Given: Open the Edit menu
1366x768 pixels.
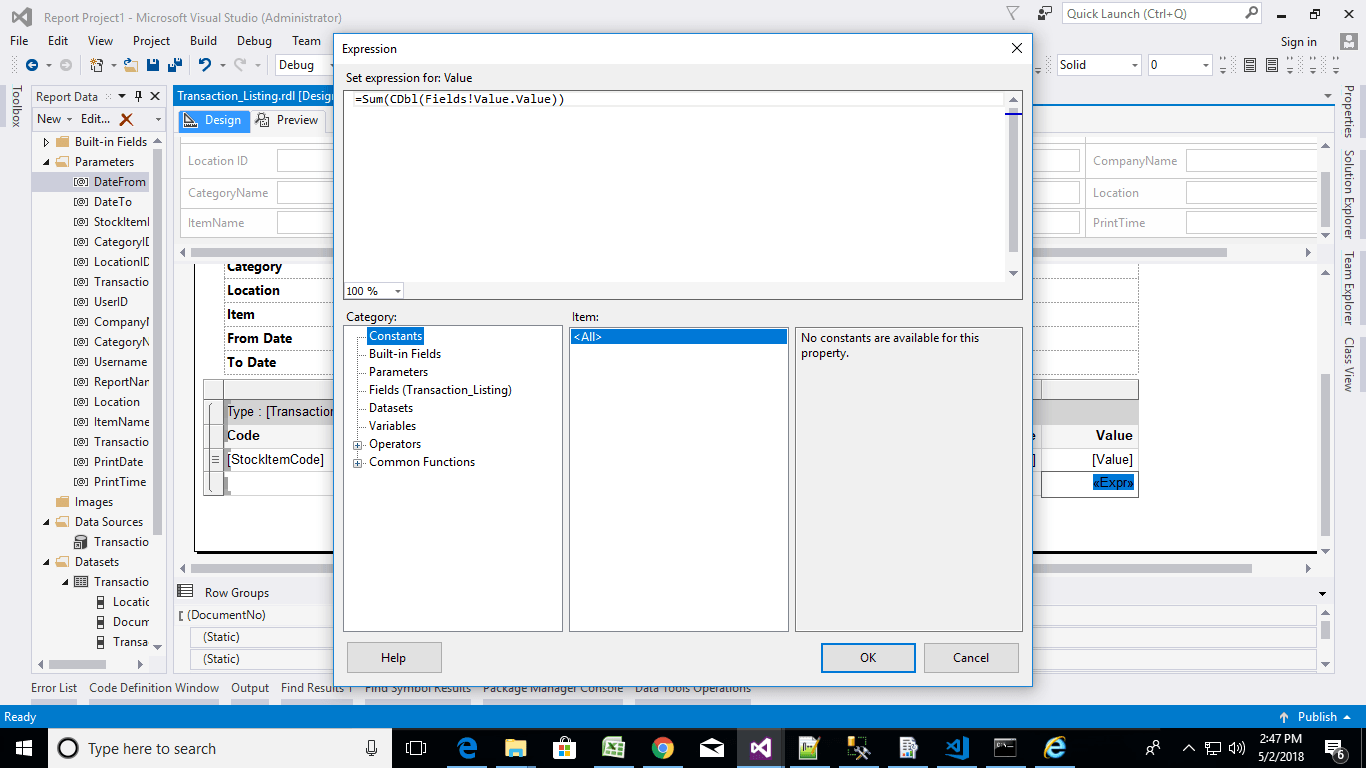Looking at the screenshot, I should pos(58,41).
